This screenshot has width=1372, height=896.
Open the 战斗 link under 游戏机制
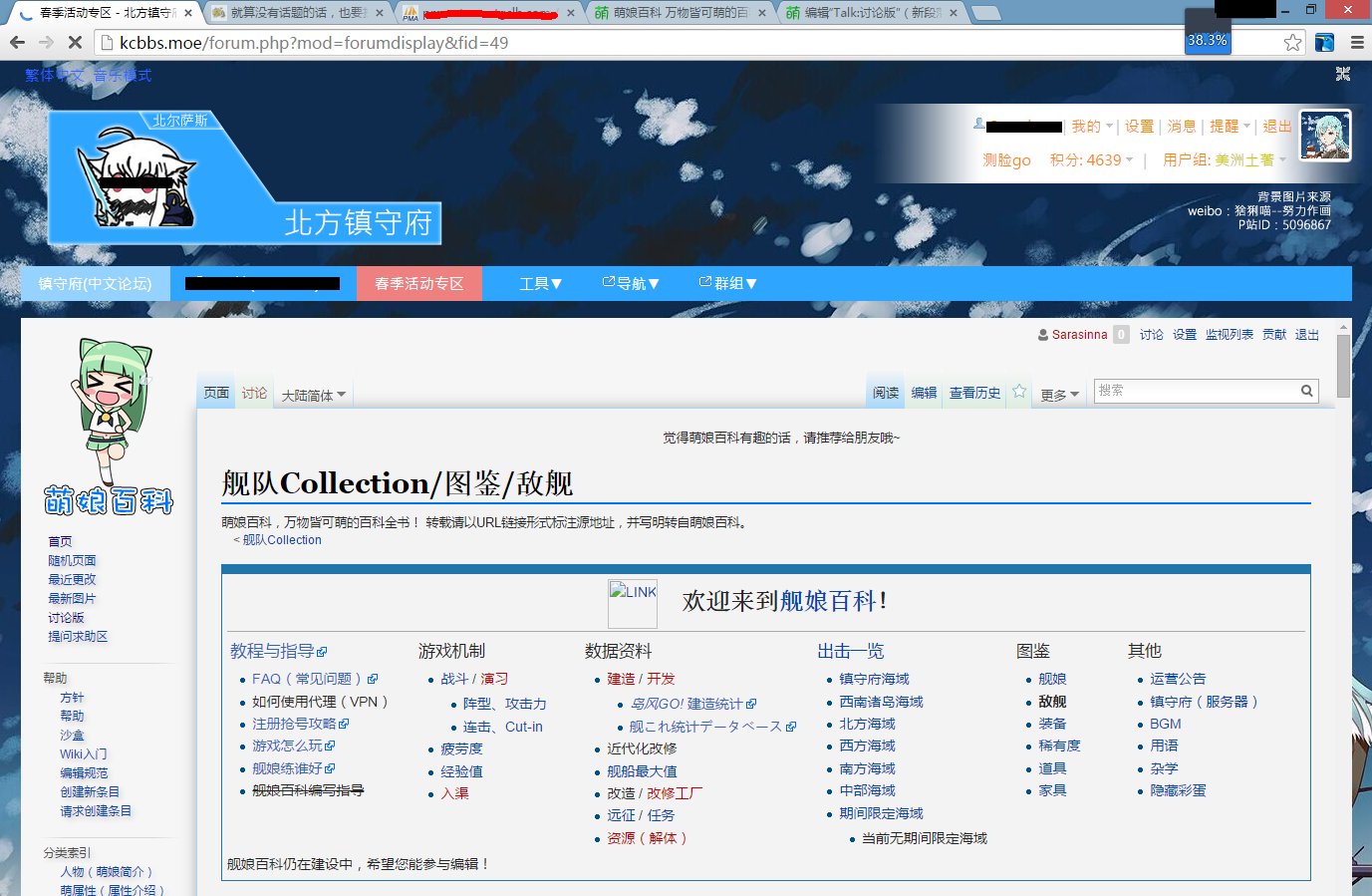pyautogui.click(x=454, y=679)
